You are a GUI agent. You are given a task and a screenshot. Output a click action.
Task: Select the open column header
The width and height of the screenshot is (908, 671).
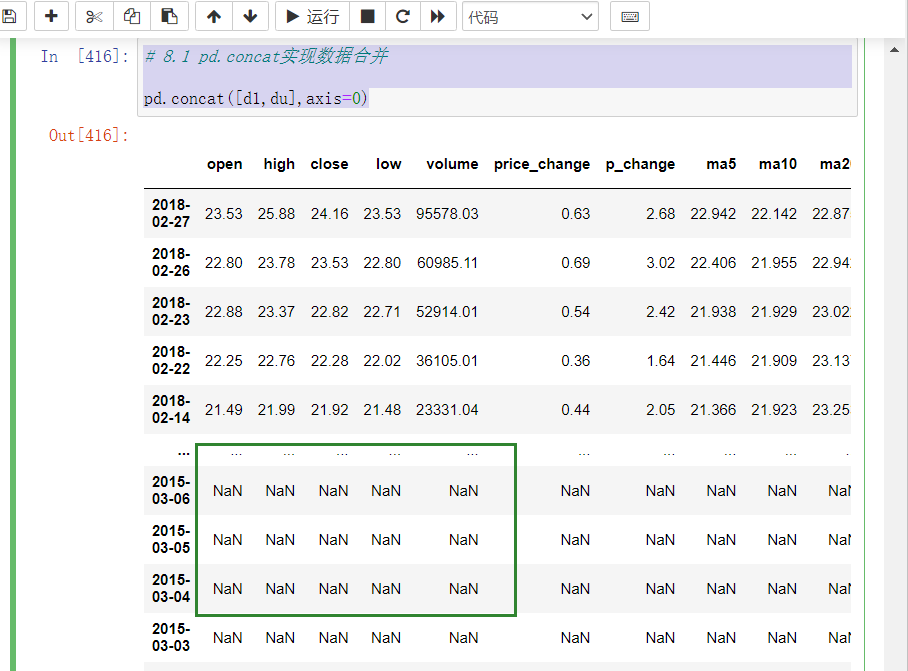tap(225, 164)
